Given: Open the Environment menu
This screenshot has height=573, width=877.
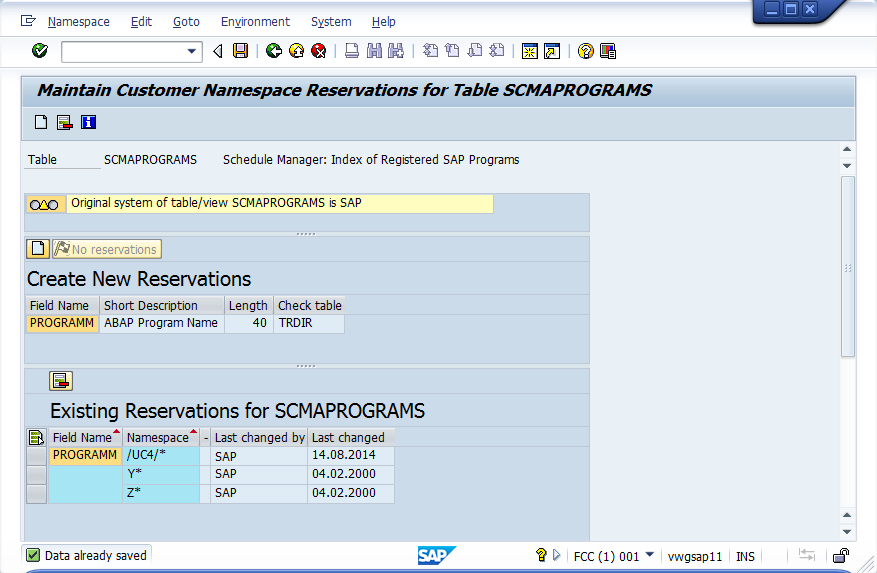Looking at the screenshot, I should click(255, 21).
